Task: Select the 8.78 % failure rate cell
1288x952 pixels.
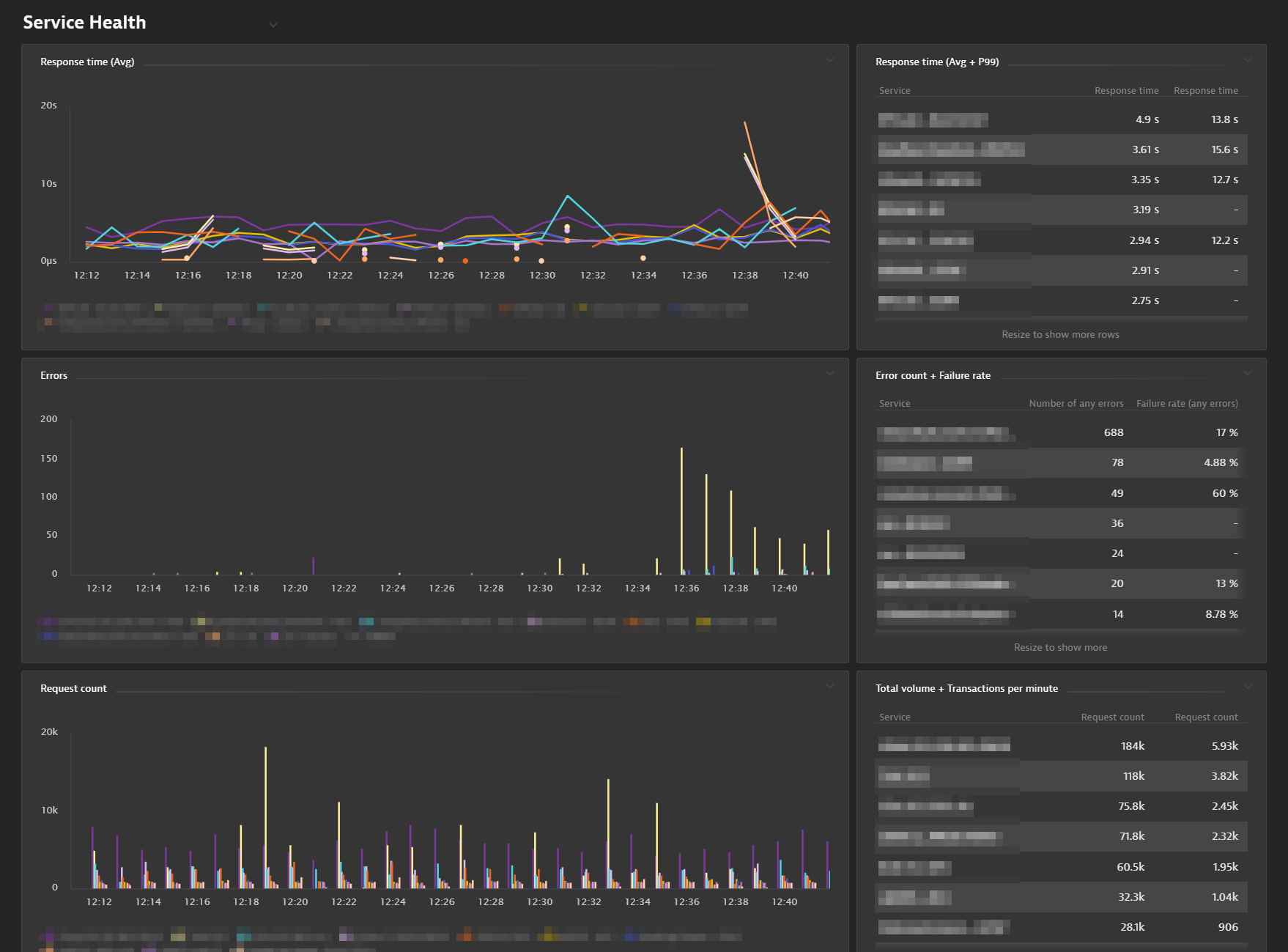Action: coord(1221,614)
